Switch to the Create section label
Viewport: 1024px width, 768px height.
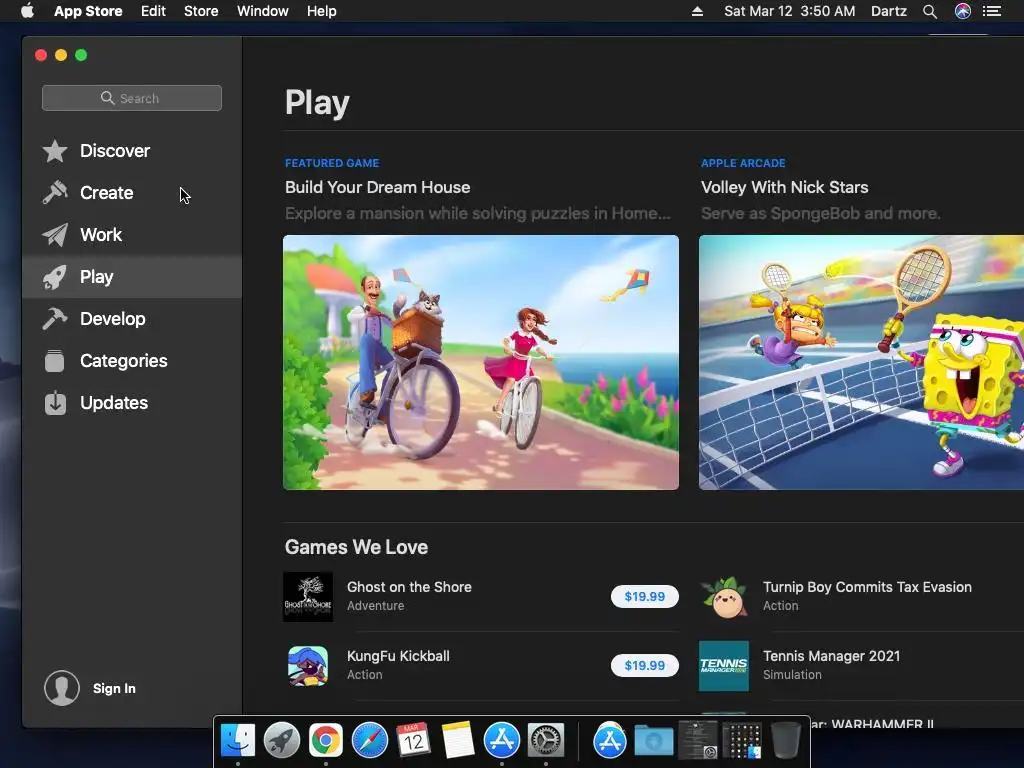click(x=106, y=193)
